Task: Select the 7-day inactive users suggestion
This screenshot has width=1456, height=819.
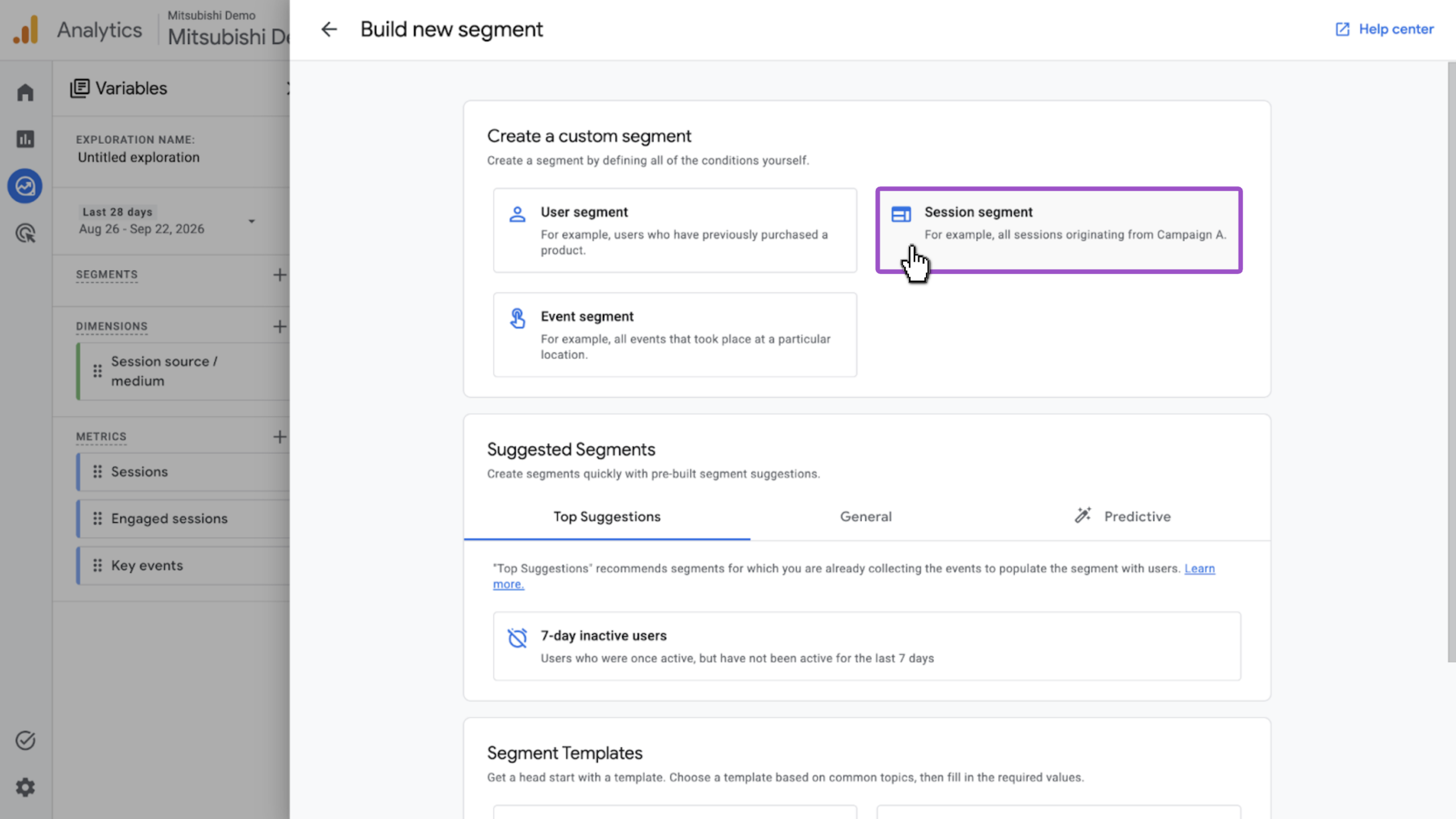Action: [867, 646]
